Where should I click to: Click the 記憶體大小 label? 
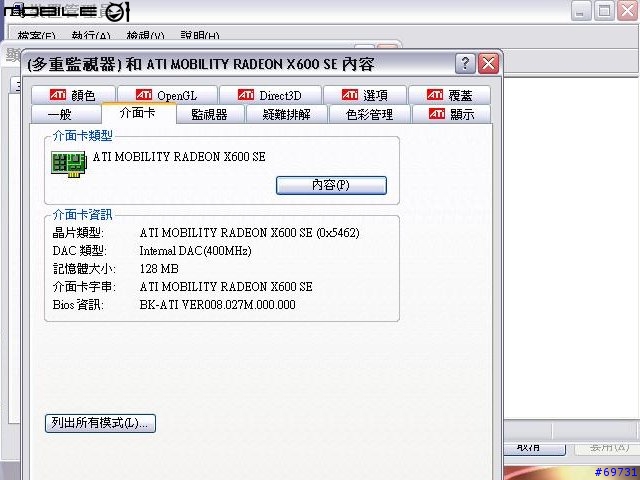tap(84, 269)
